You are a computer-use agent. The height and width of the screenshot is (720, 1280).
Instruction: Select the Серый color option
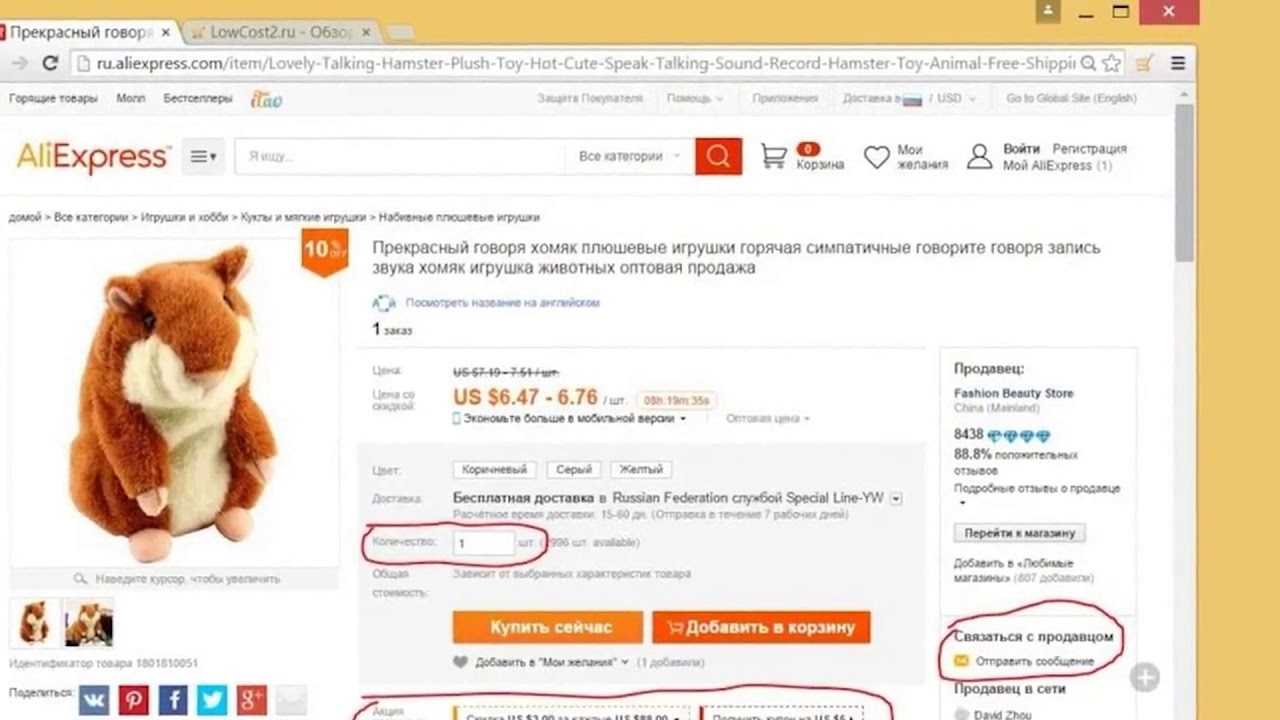tap(574, 469)
